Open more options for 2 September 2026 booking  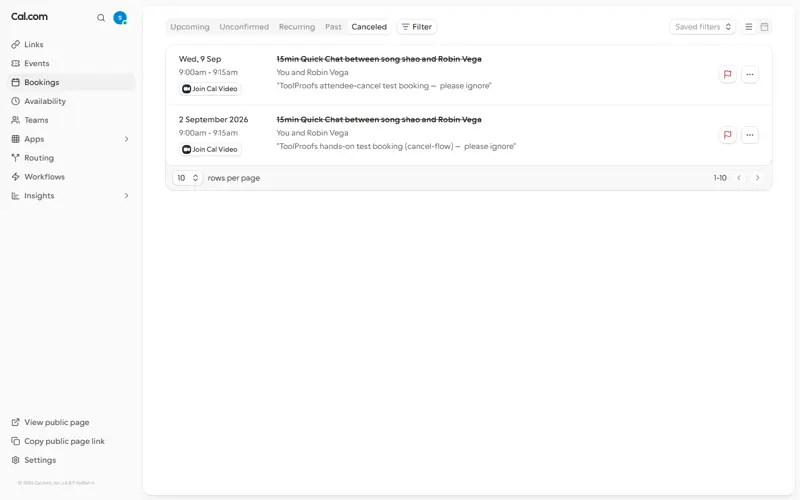coord(749,135)
